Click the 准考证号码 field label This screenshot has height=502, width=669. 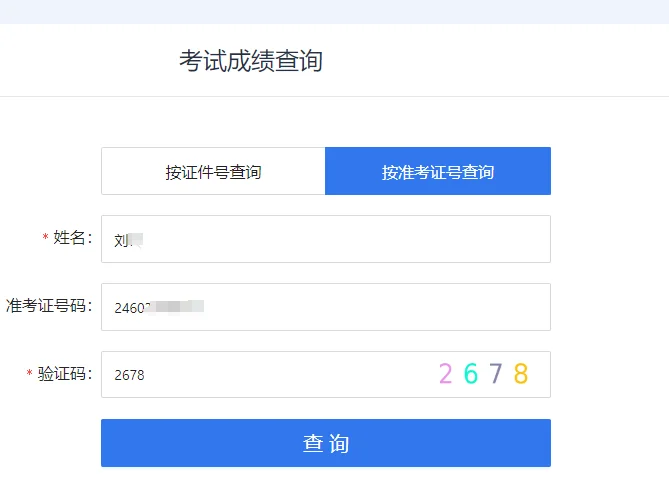49,306
